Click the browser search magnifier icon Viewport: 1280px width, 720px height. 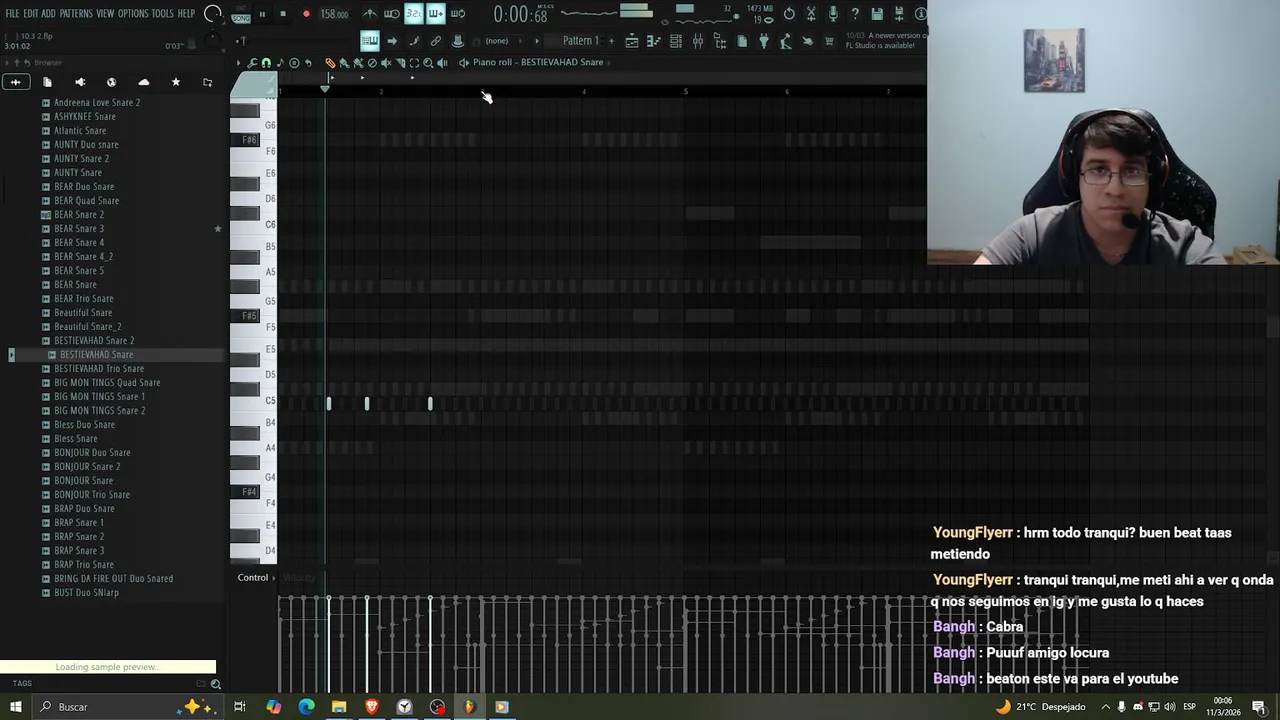tap(215, 684)
